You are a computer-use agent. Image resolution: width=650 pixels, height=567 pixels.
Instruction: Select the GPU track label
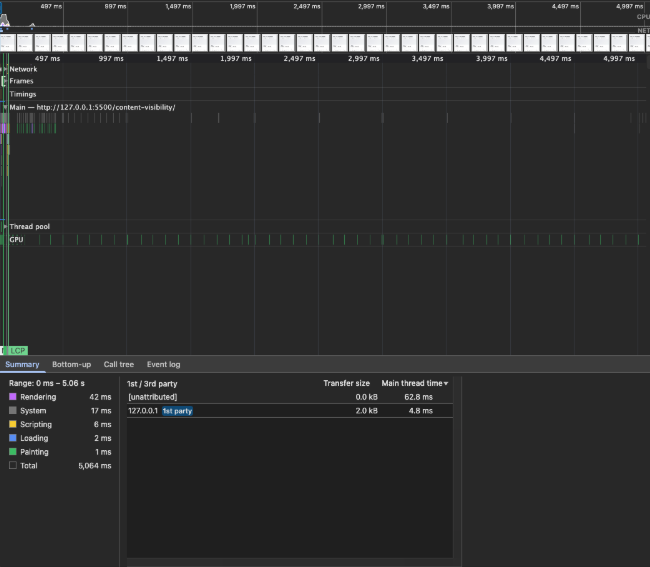point(16,240)
